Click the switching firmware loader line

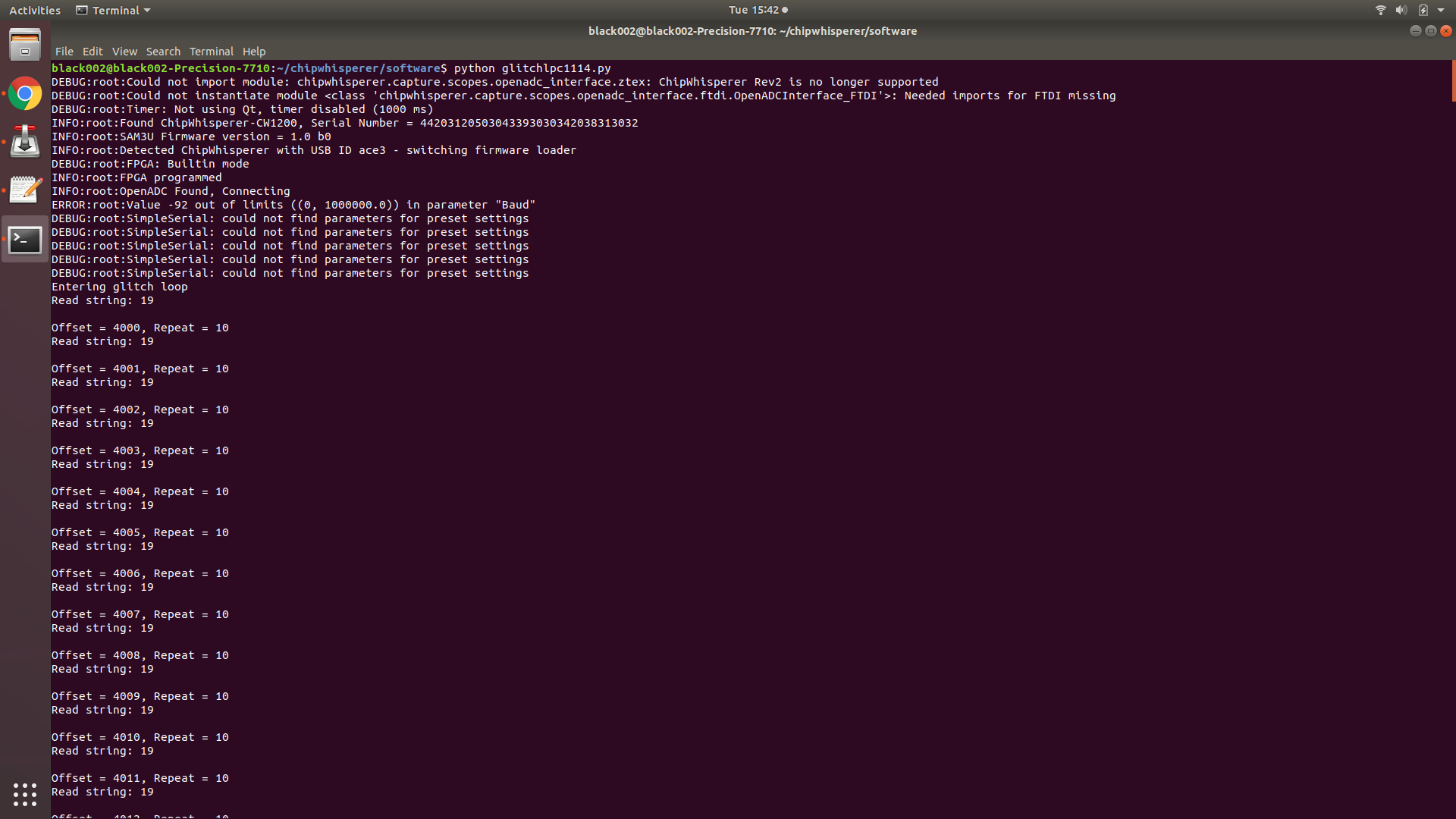314,150
